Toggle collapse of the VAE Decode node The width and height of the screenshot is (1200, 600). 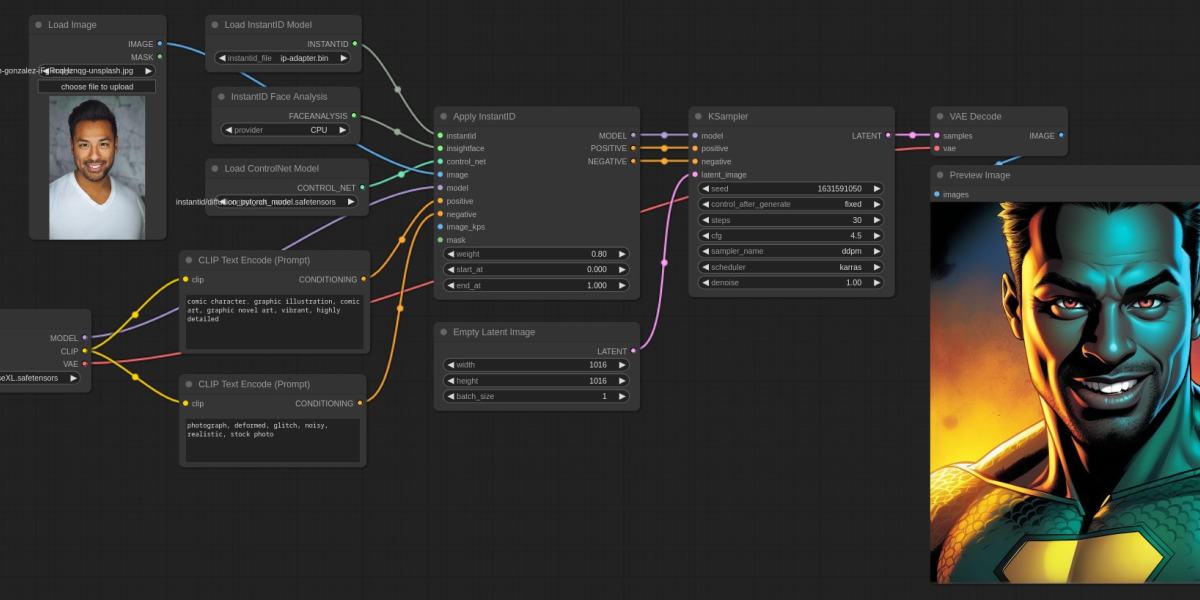pyautogui.click(x=940, y=117)
